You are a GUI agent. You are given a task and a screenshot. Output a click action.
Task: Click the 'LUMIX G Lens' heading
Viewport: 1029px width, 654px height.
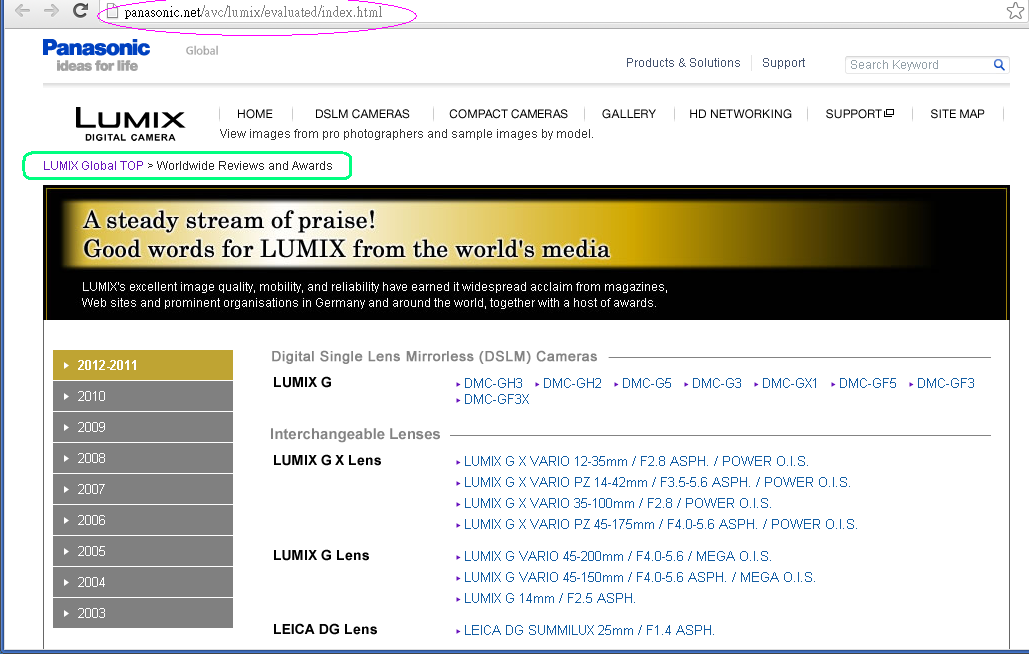tap(321, 555)
